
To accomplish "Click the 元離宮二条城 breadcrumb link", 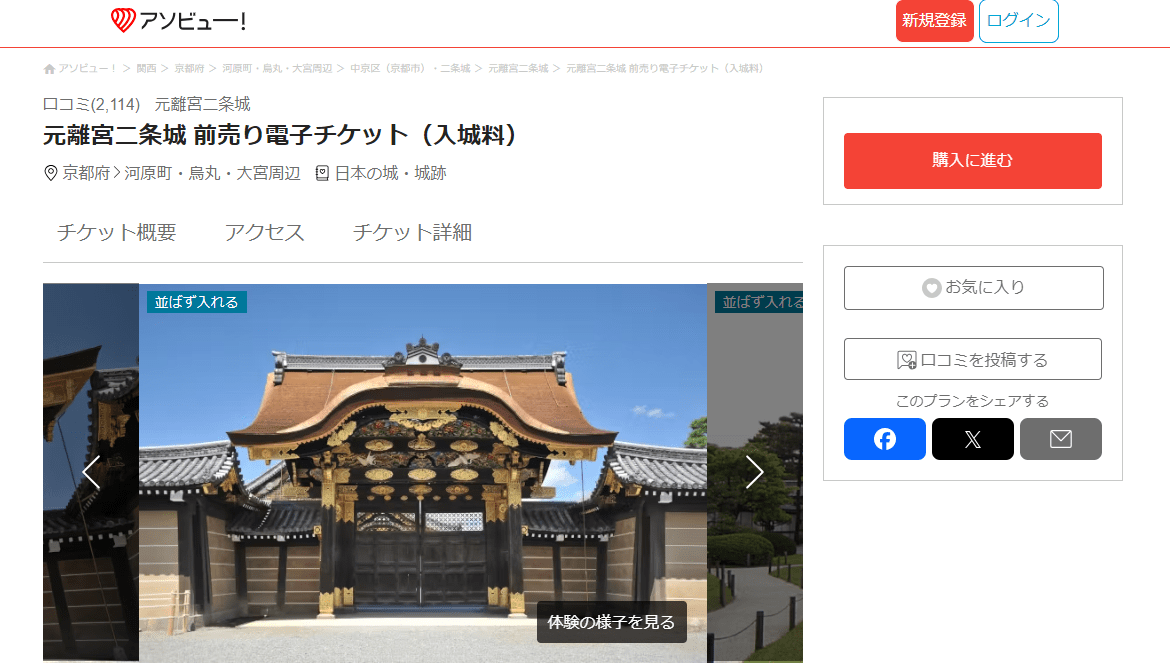I will tap(517, 68).
